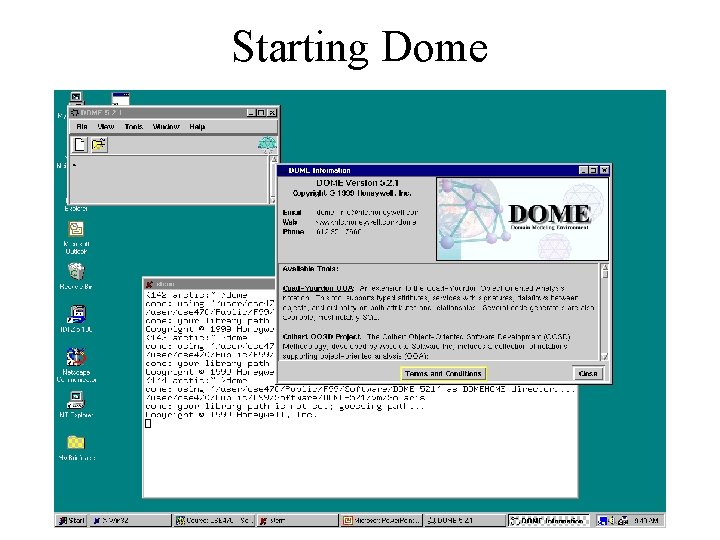This screenshot has height=540, width=720.
Task: Click the DOME banner image in the Information dialog
Action: [522, 219]
